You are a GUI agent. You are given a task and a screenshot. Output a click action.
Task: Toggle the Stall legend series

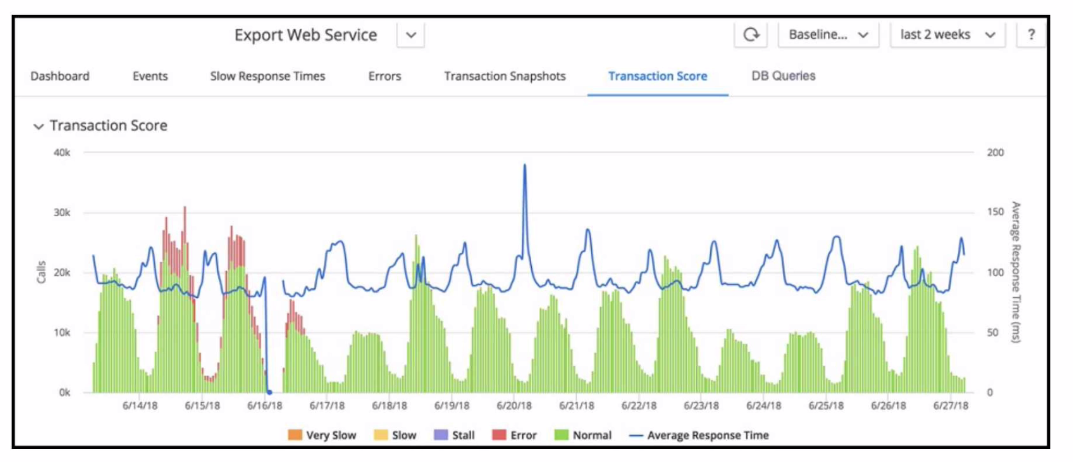tap(454, 435)
